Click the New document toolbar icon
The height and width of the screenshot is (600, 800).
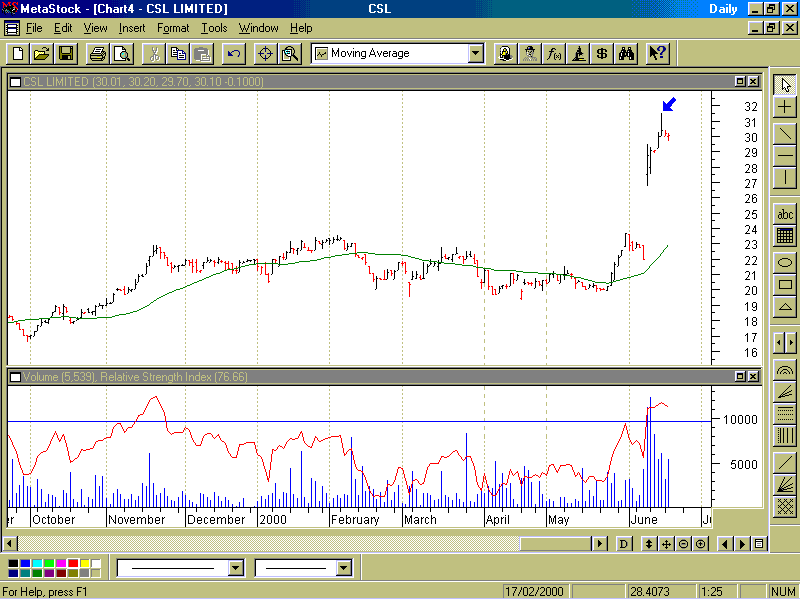[x=18, y=54]
